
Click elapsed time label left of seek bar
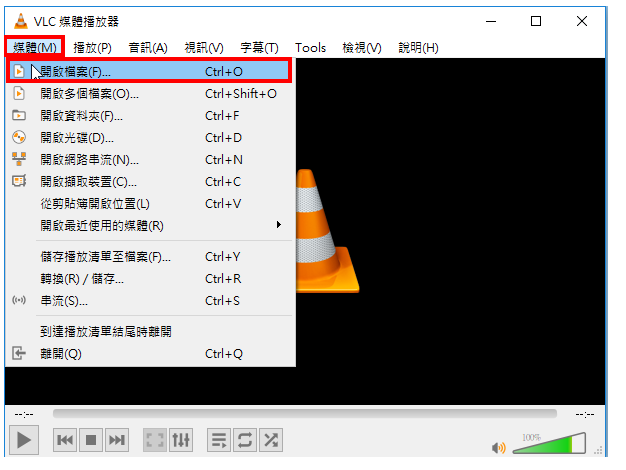(24, 414)
